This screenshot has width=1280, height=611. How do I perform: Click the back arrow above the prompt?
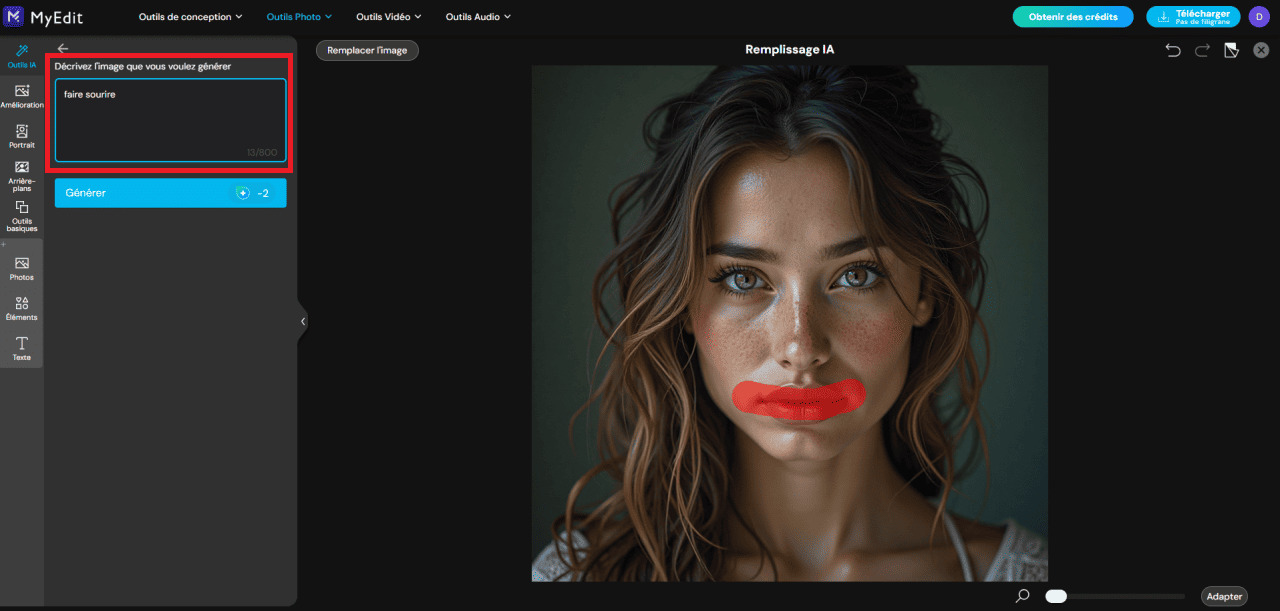[62, 48]
